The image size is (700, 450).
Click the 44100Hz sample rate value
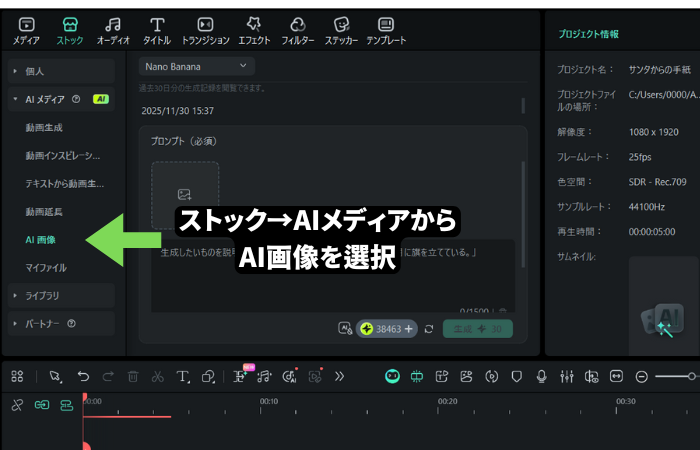(647, 207)
